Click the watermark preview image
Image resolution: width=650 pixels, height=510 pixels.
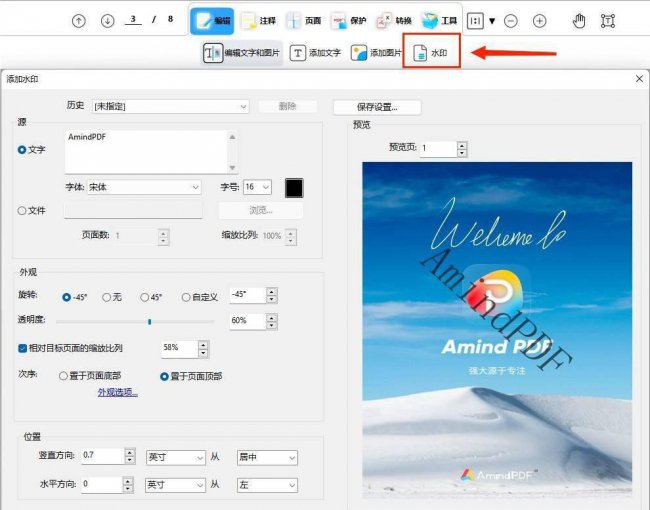497,330
